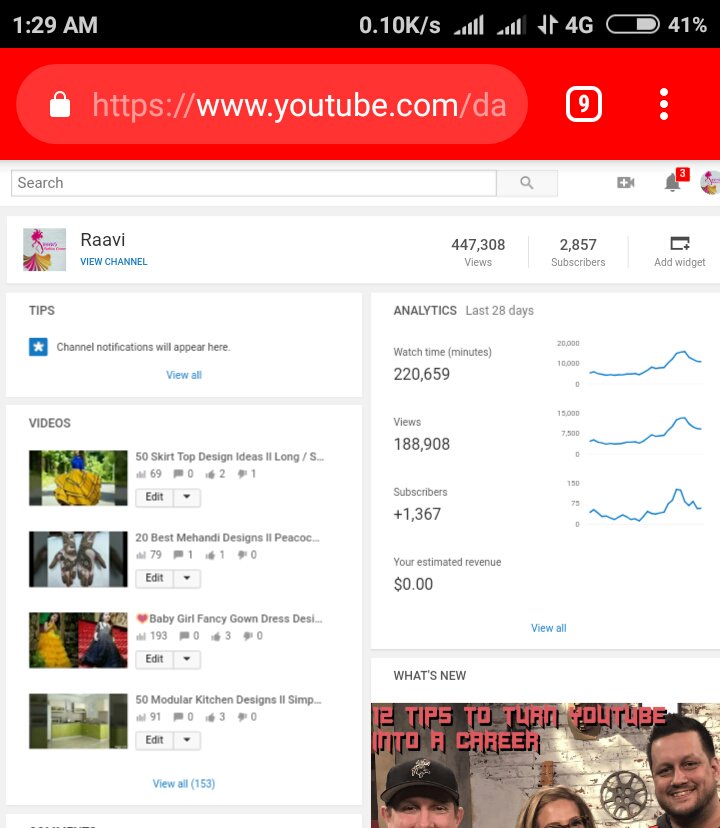Click the magnifier search button
Viewport: 720px width, 828px height.
point(527,183)
